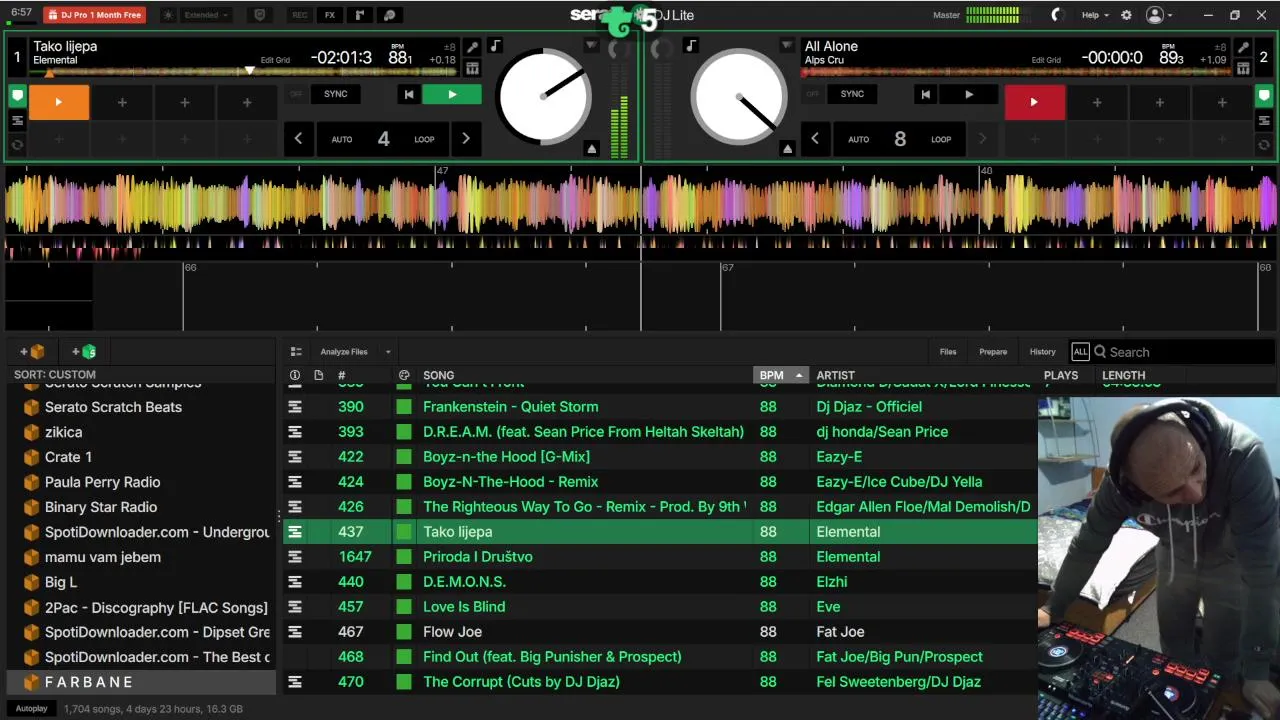
Task: Open the REC recording panel
Action: [x=299, y=15]
